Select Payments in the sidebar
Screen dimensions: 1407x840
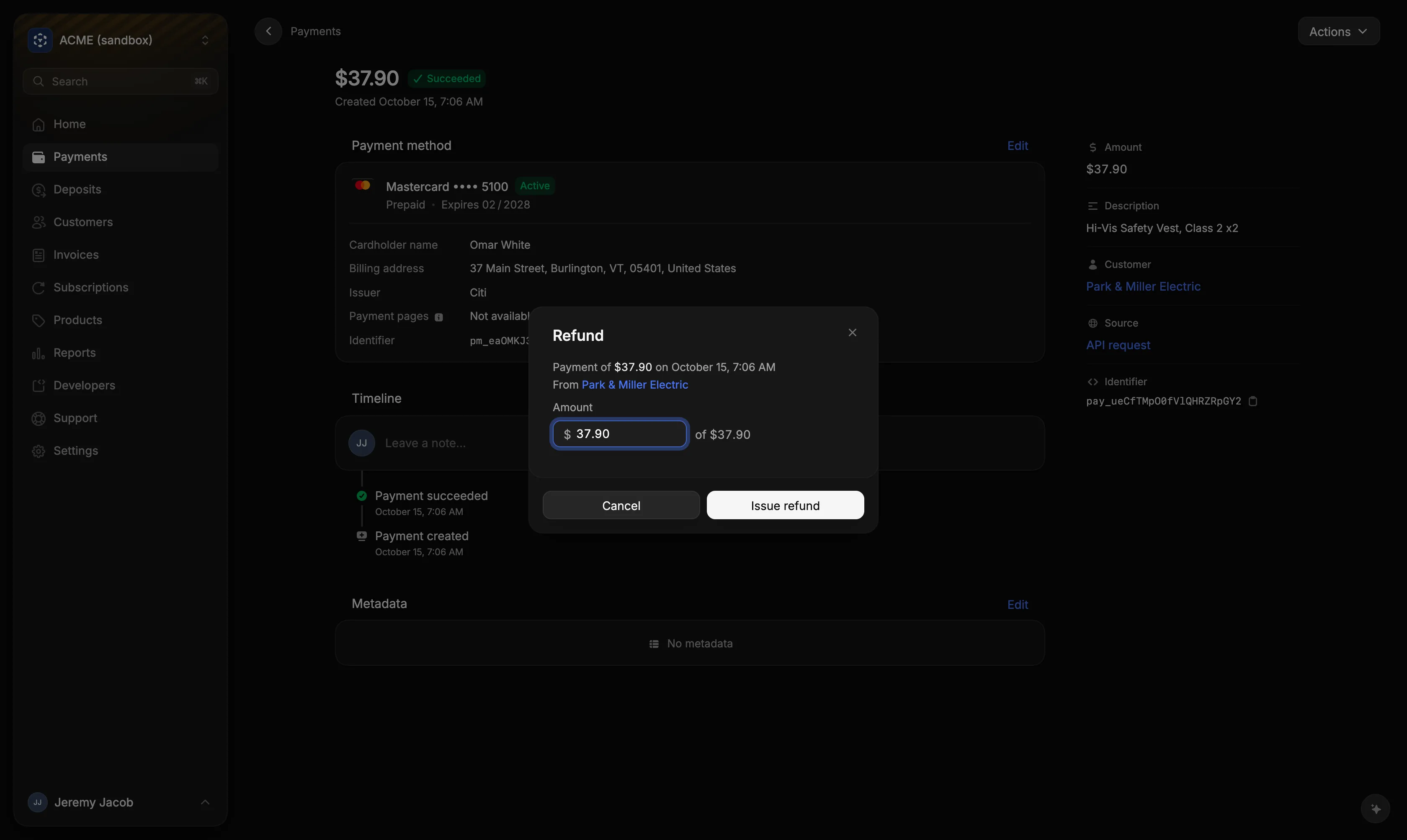pos(120,157)
